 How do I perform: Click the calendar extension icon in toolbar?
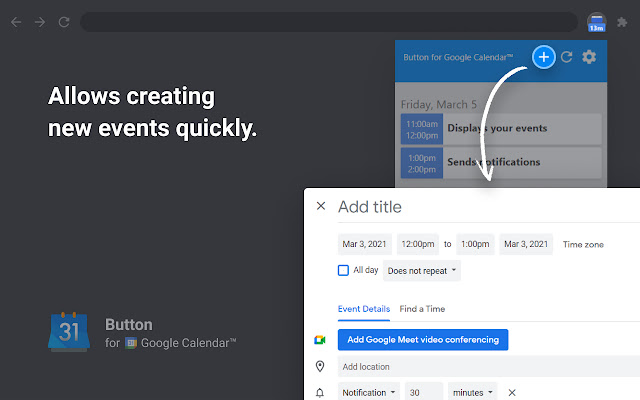click(596, 22)
